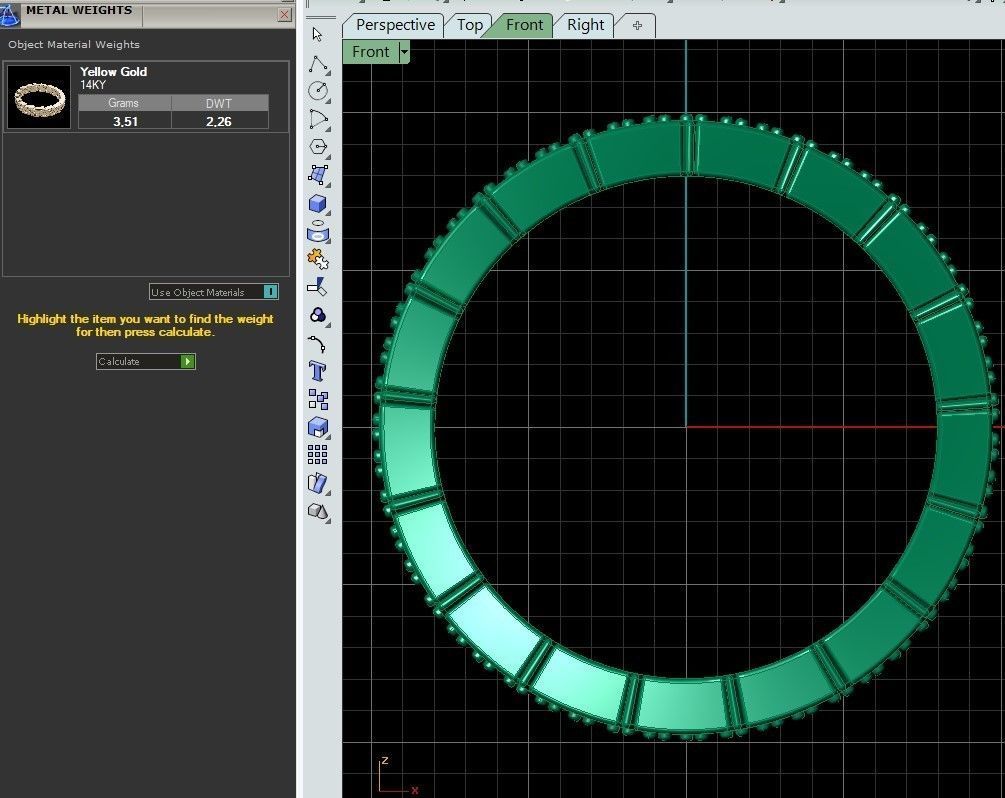
Task: Select the Yellow Gold ring thumbnail
Action: (39, 97)
